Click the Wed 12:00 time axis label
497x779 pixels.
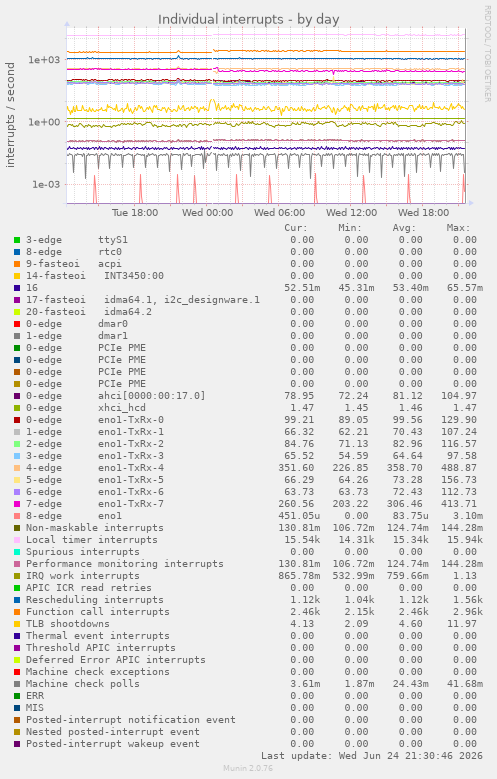click(x=351, y=213)
